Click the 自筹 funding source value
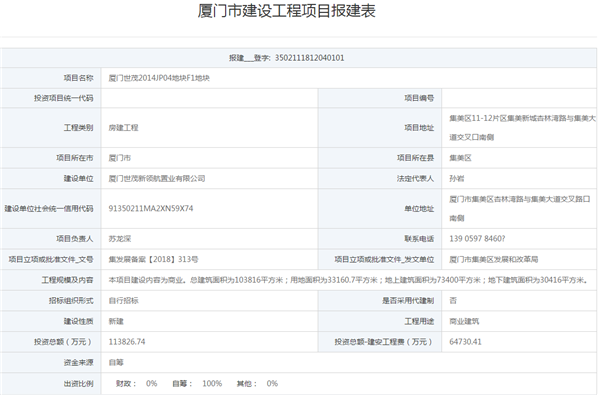Viewport: 600px width, 395px height. tap(116, 362)
